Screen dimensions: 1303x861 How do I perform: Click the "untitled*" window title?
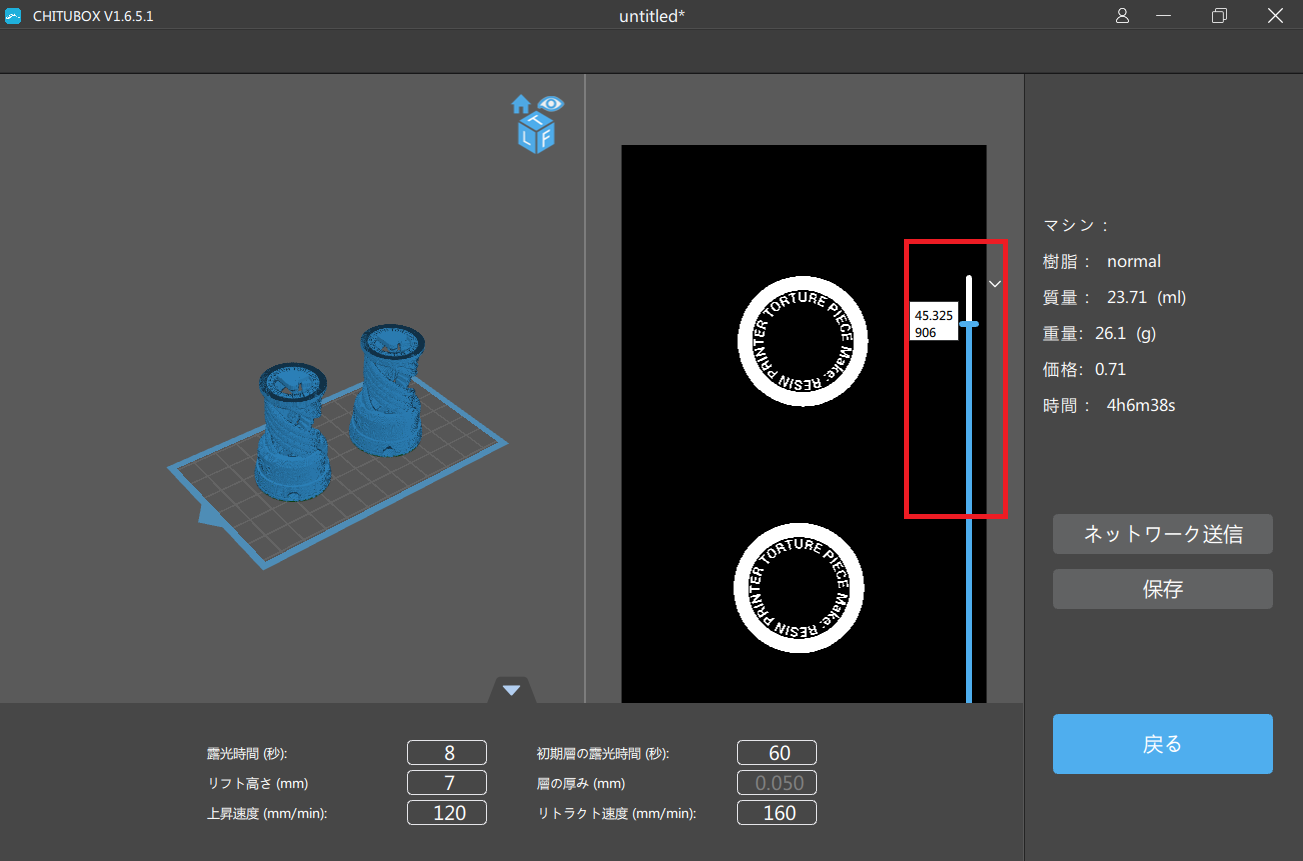(652, 16)
